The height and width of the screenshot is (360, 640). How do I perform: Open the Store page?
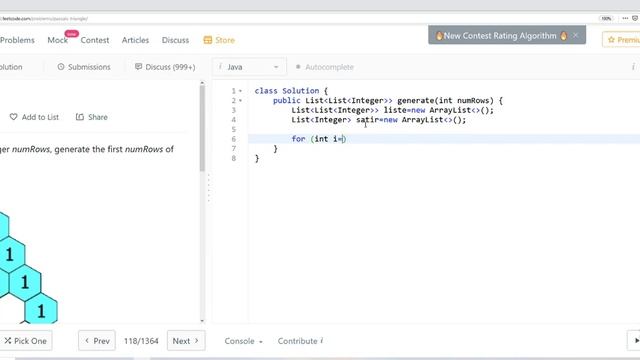[224, 40]
